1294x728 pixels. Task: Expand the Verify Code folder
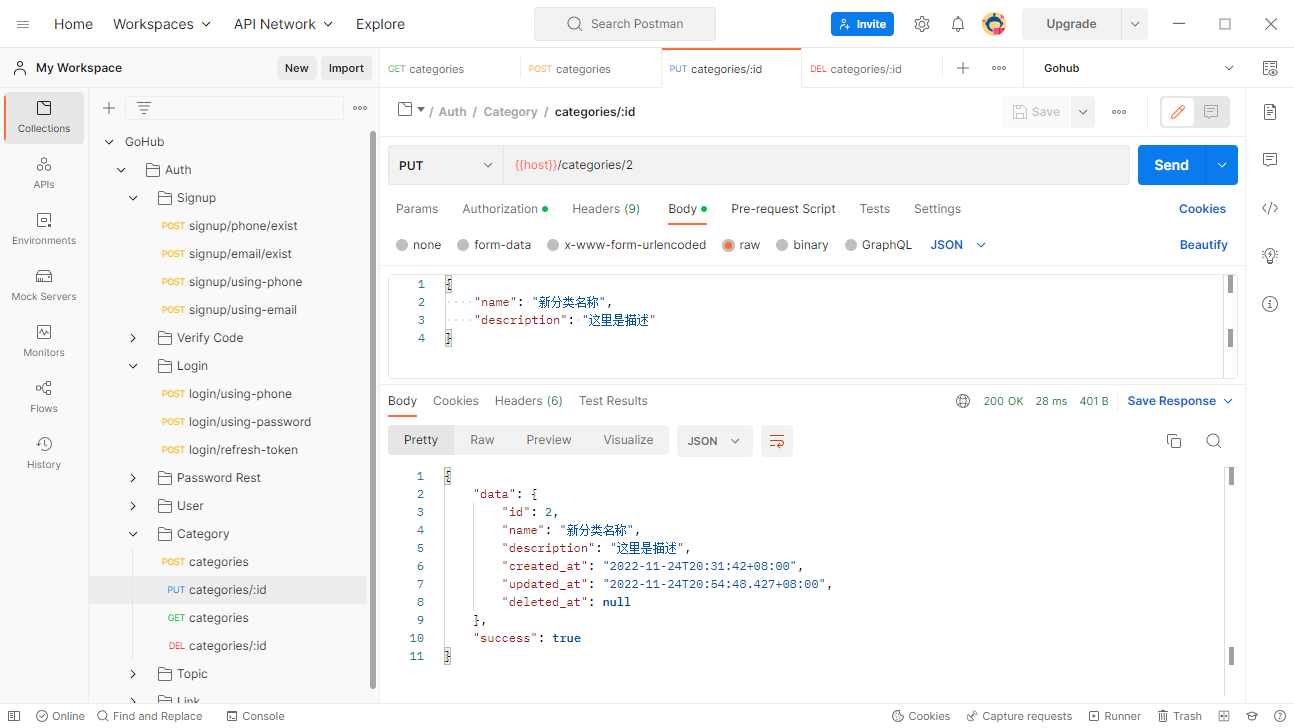point(133,338)
